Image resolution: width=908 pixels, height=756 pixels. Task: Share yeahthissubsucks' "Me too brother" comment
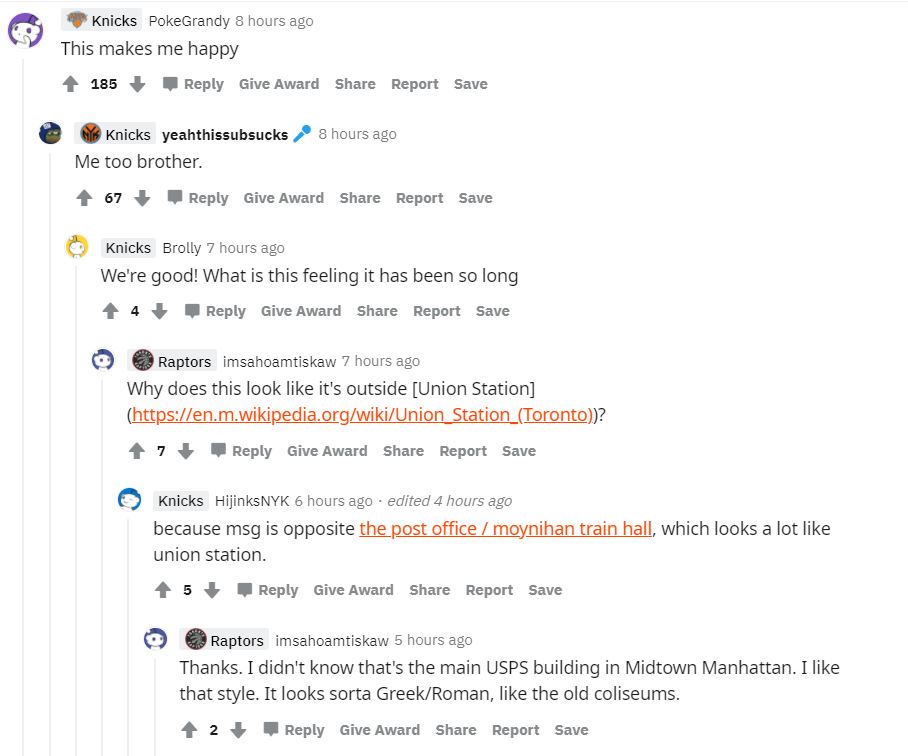coord(359,198)
